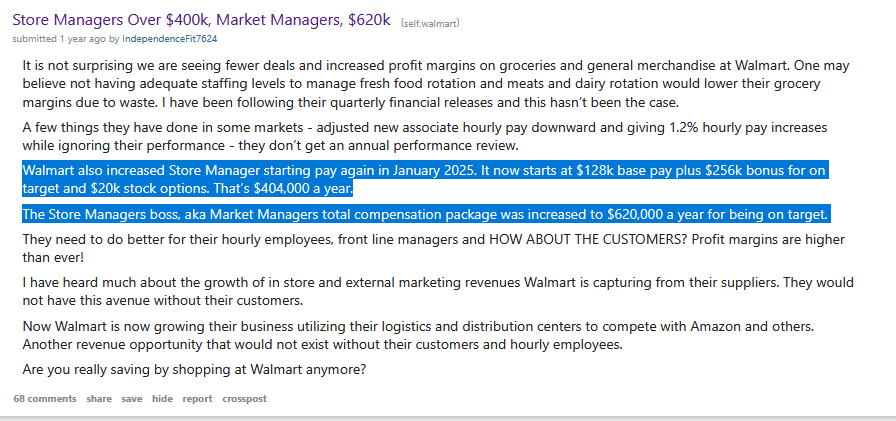Crosspost this post using the crosspost link
Screen dimensions: 896x421
click(x=245, y=399)
